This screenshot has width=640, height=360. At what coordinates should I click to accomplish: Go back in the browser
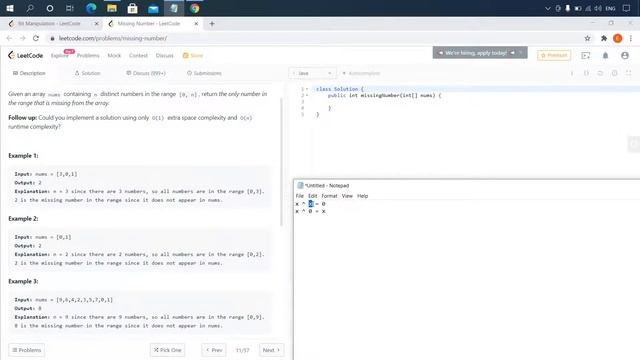tap(9, 38)
